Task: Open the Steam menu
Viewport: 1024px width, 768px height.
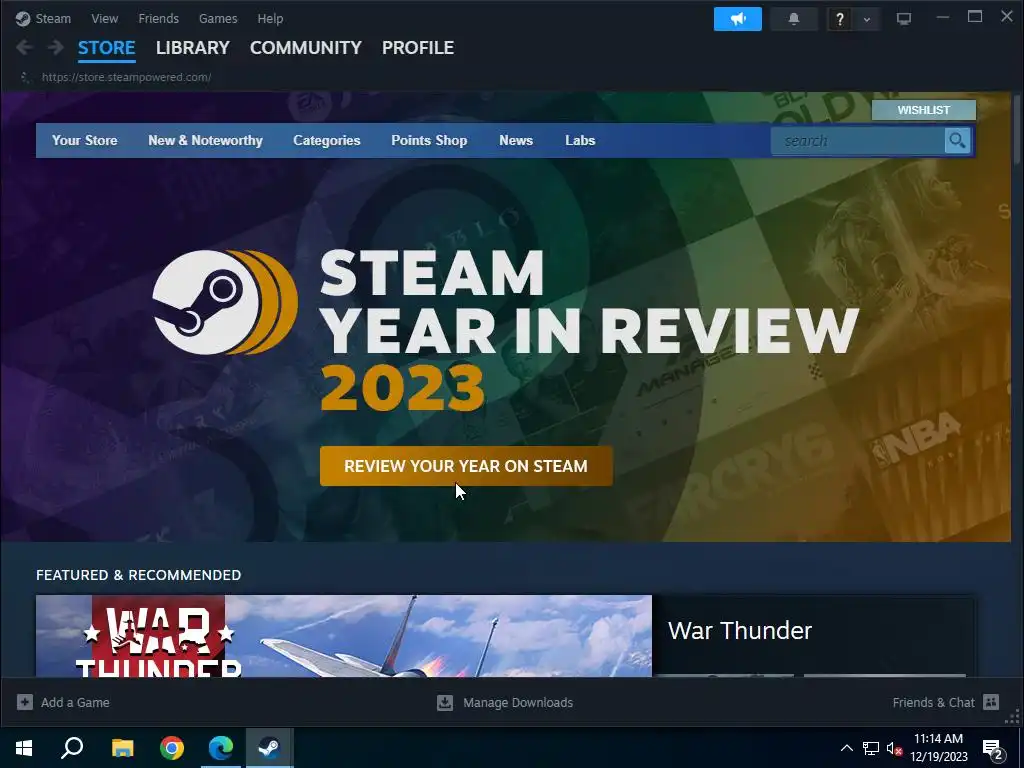Action: (53, 18)
